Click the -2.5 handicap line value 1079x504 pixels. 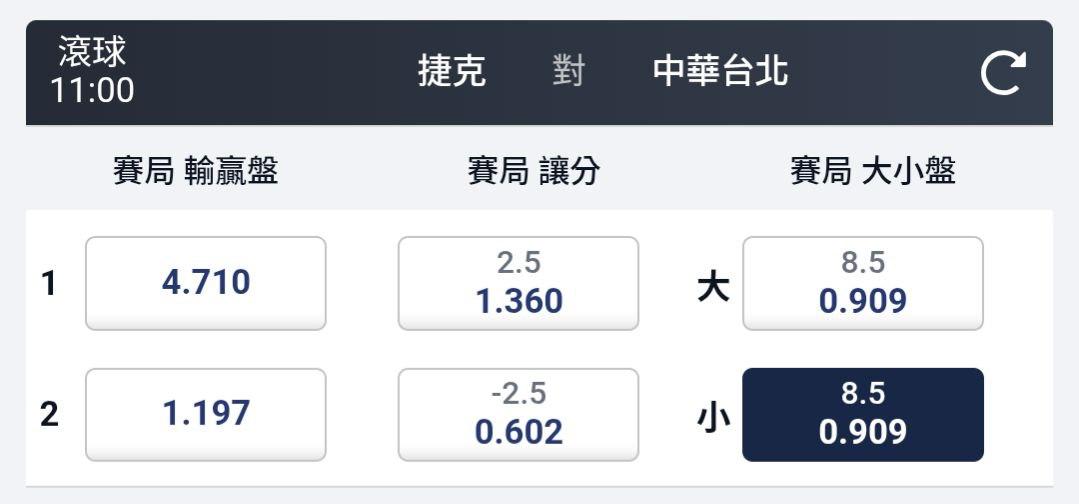(x=518, y=394)
